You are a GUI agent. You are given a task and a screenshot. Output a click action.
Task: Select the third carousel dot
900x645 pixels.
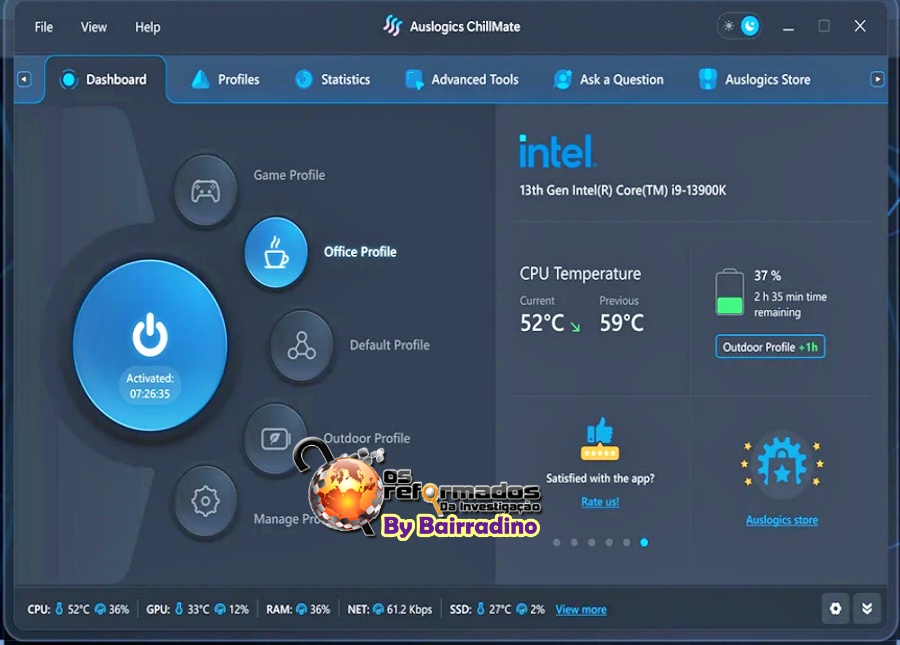[x=592, y=542]
